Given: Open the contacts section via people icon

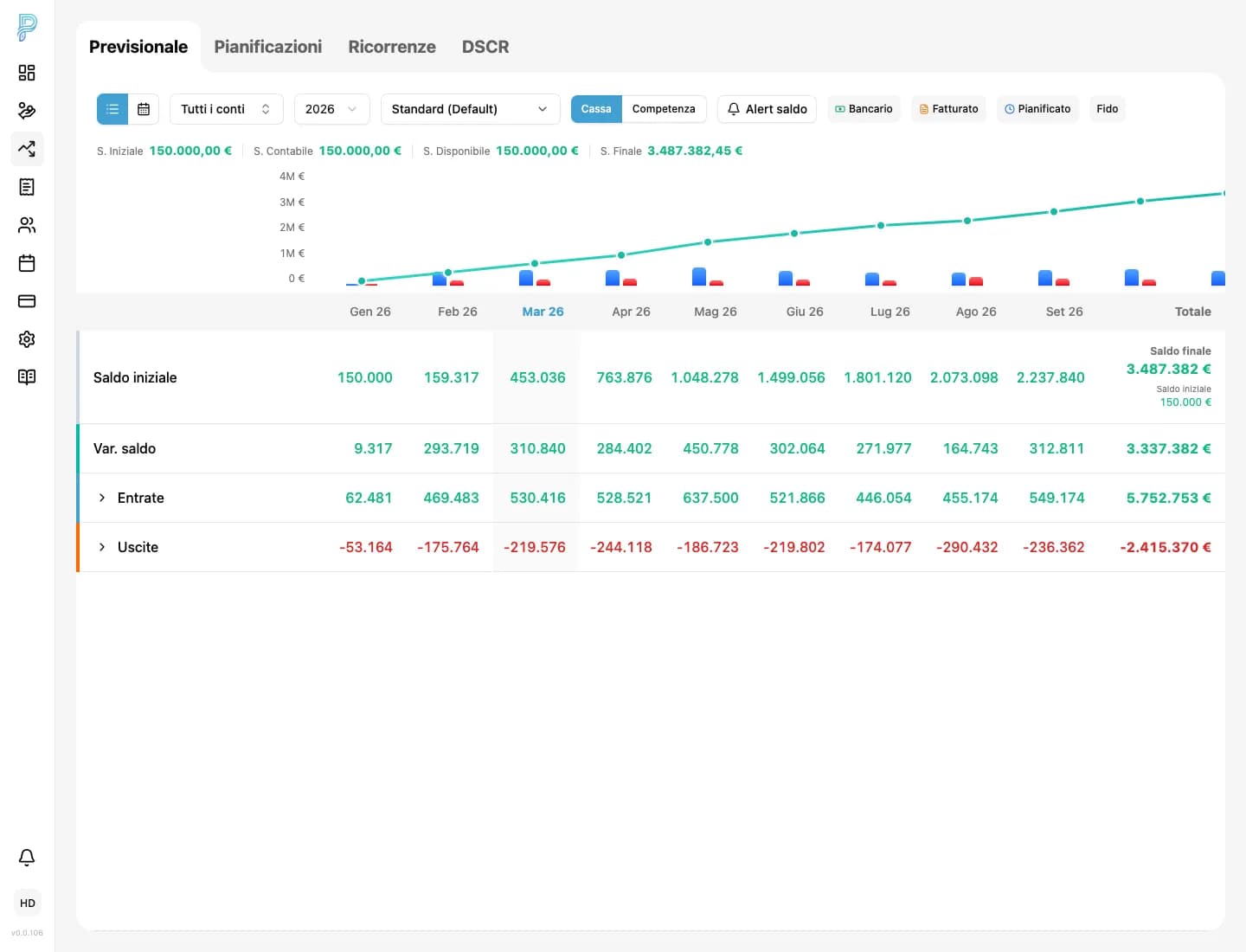Looking at the screenshot, I should pos(26,225).
